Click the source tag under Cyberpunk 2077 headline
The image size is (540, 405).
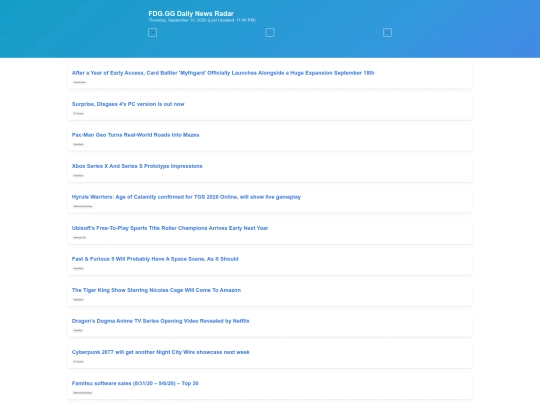(x=78, y=361)
